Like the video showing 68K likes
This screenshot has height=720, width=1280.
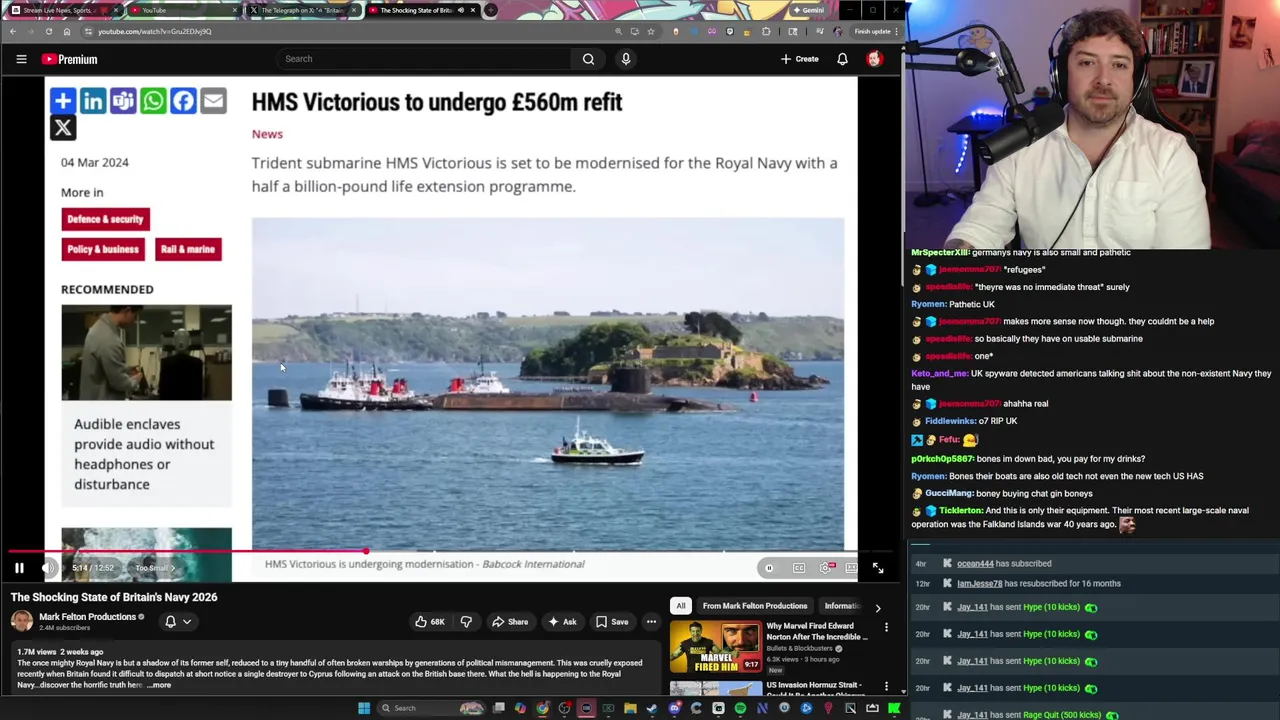[x=430, y=622]
